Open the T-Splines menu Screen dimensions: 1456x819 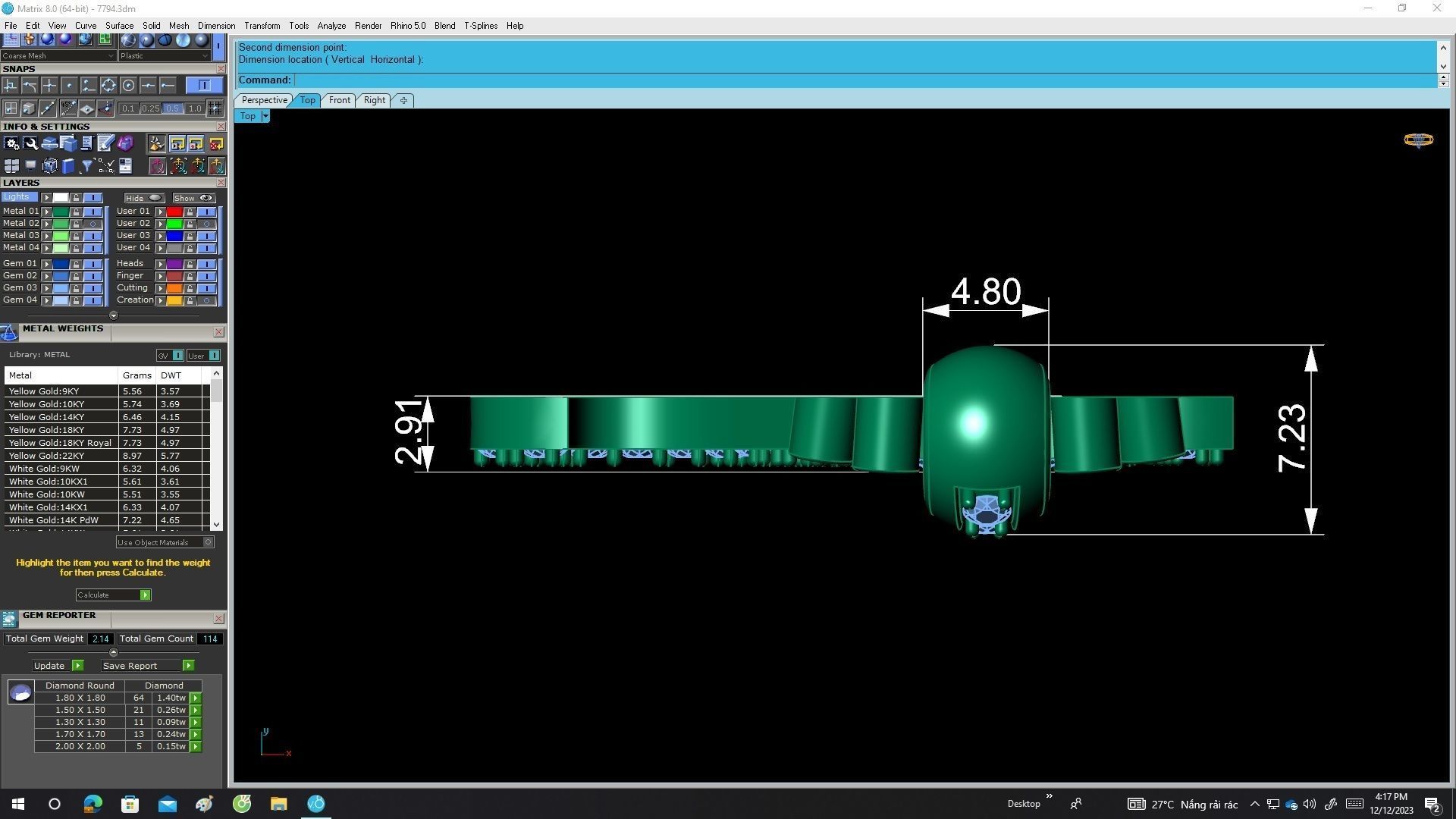click(x=480, y=26)
